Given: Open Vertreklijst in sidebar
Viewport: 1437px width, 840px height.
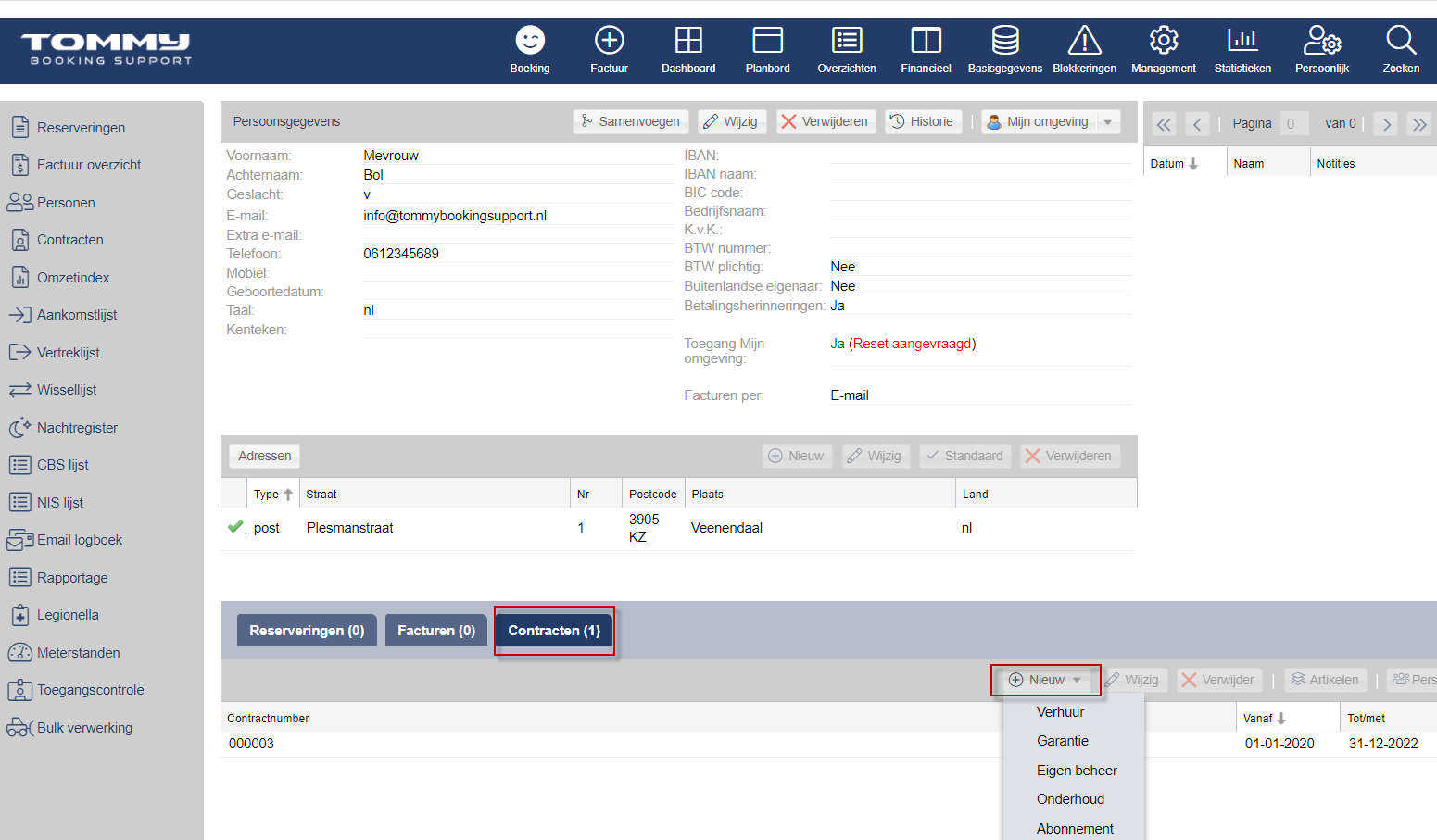Looking at the screenshot, I should [x=68, y=353].
